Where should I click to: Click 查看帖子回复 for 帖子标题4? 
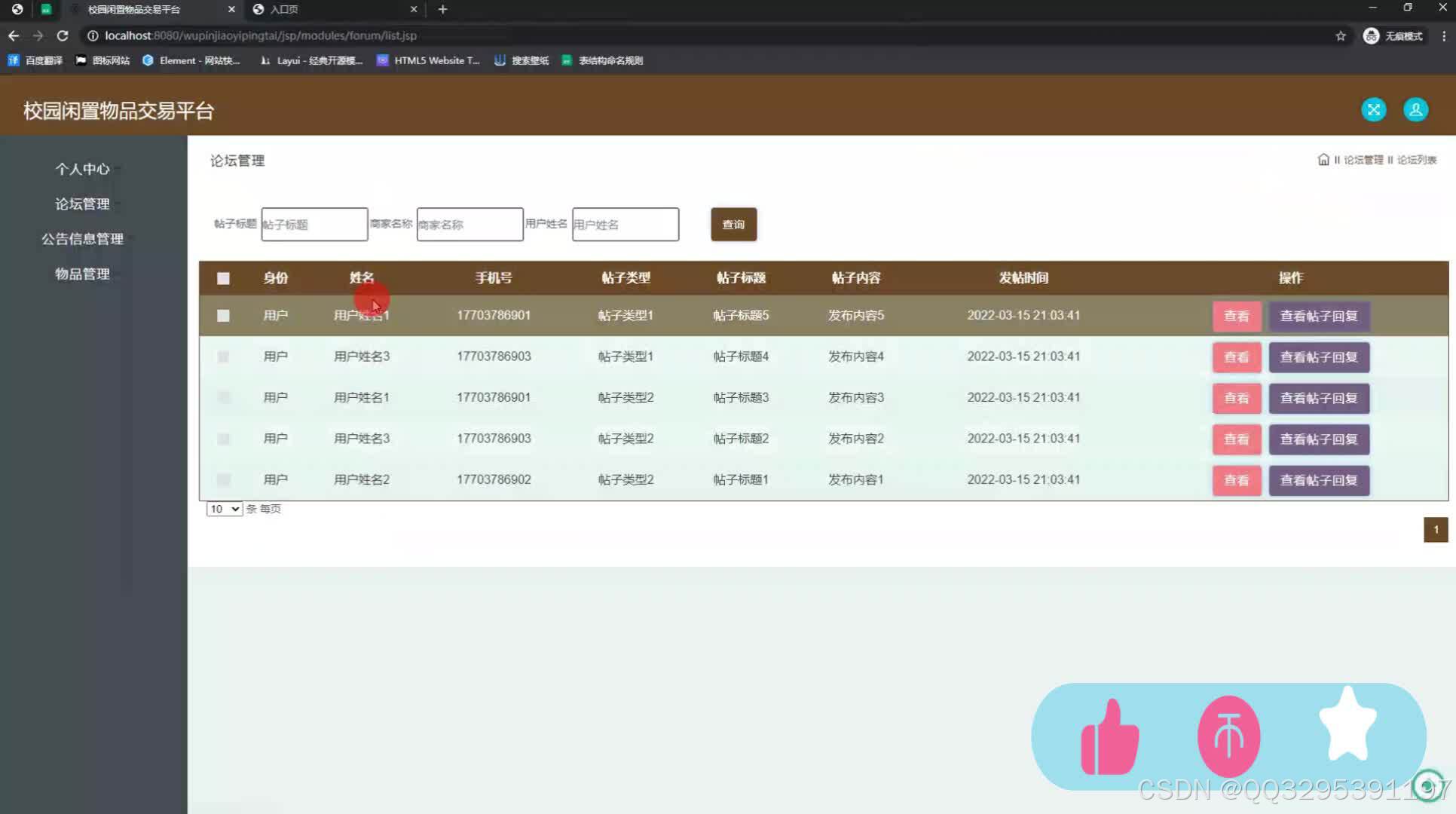point(1319,357)
